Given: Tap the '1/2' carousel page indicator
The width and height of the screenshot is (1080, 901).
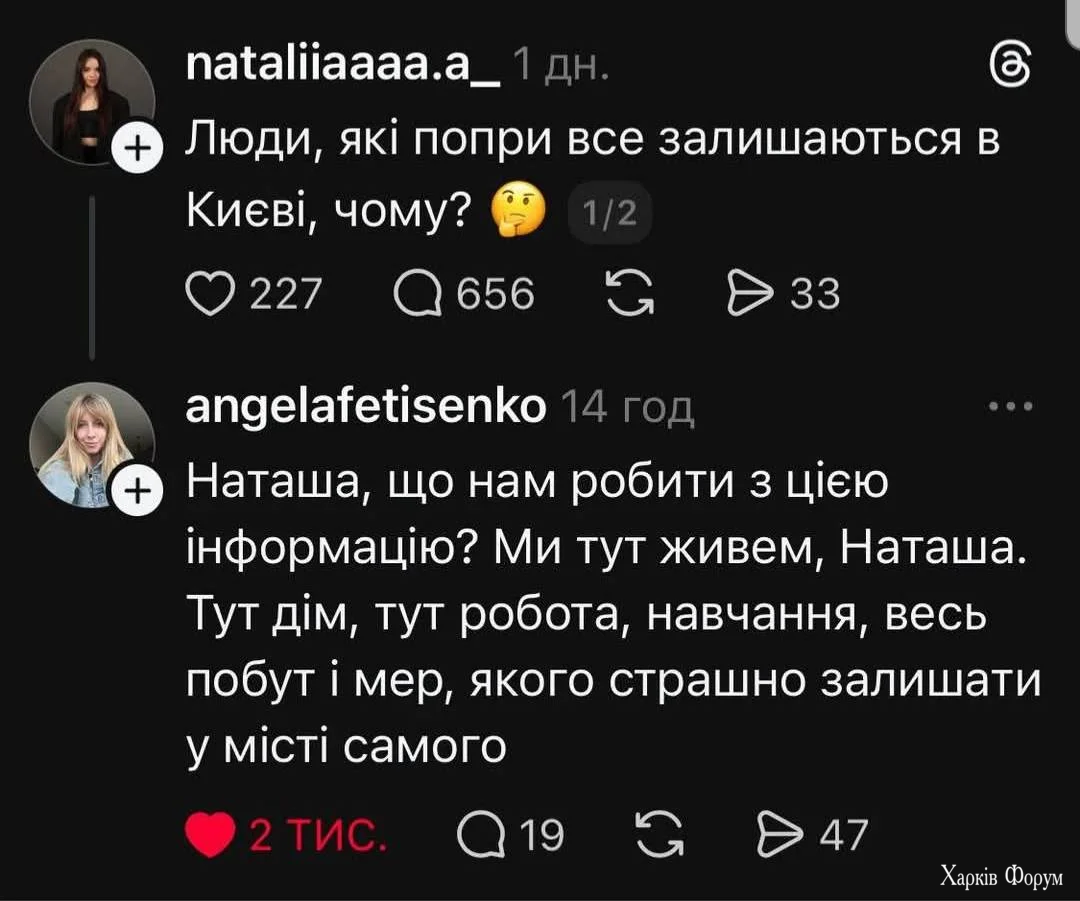Looking at the screenshot, I should tap(610, 212).
